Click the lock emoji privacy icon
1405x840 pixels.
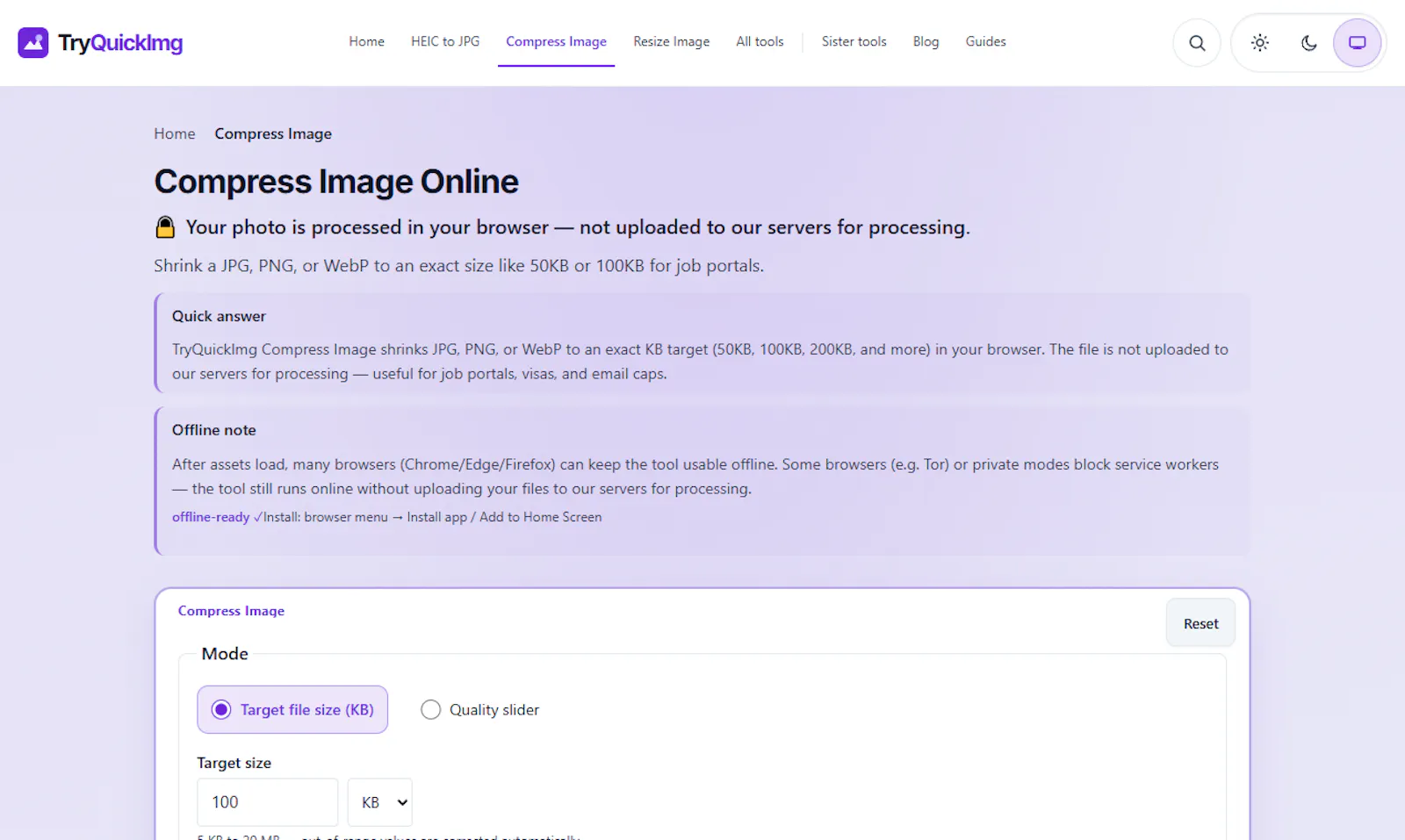pyautogui.click(x=165, y=227)
